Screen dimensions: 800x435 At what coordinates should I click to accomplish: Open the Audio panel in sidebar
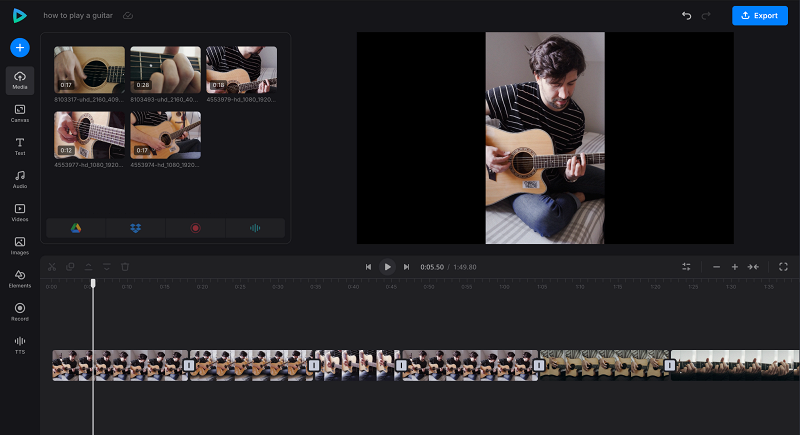tap(20, 180)
